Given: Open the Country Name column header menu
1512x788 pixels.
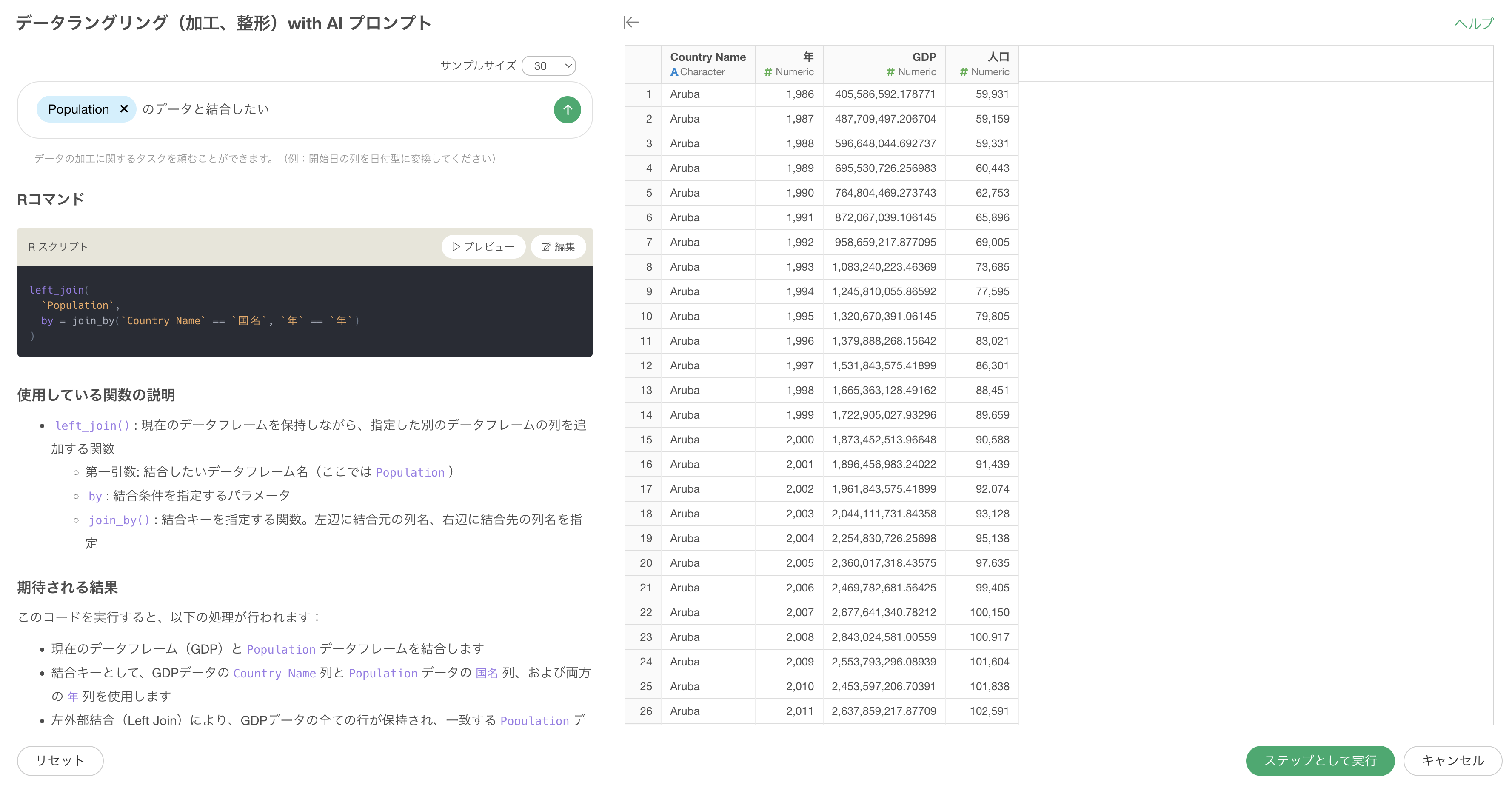Looking at the screenshot, I should click(x=708, y=63).
